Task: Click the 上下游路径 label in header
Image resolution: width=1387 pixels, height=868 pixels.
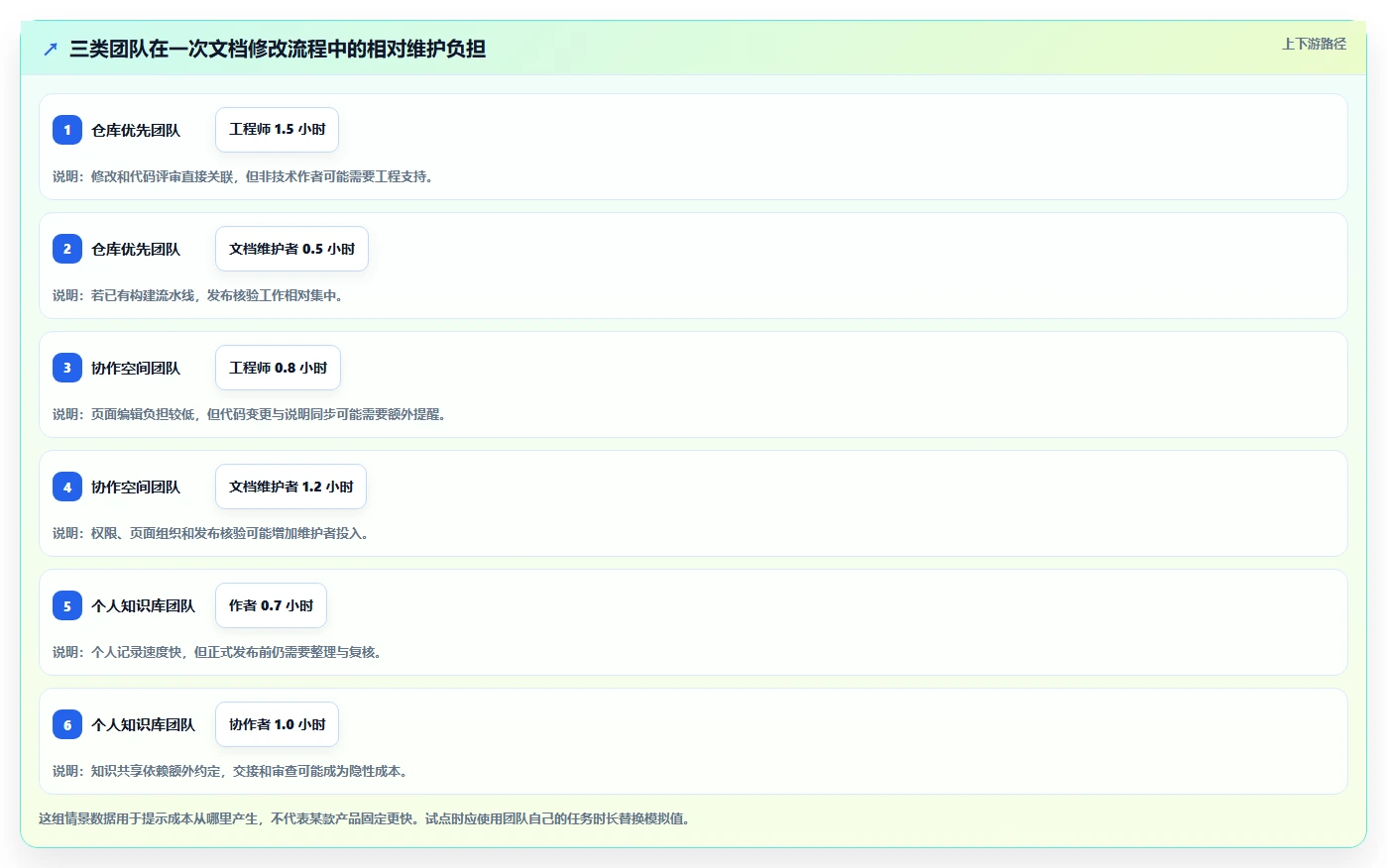Action: [1314, 44]
